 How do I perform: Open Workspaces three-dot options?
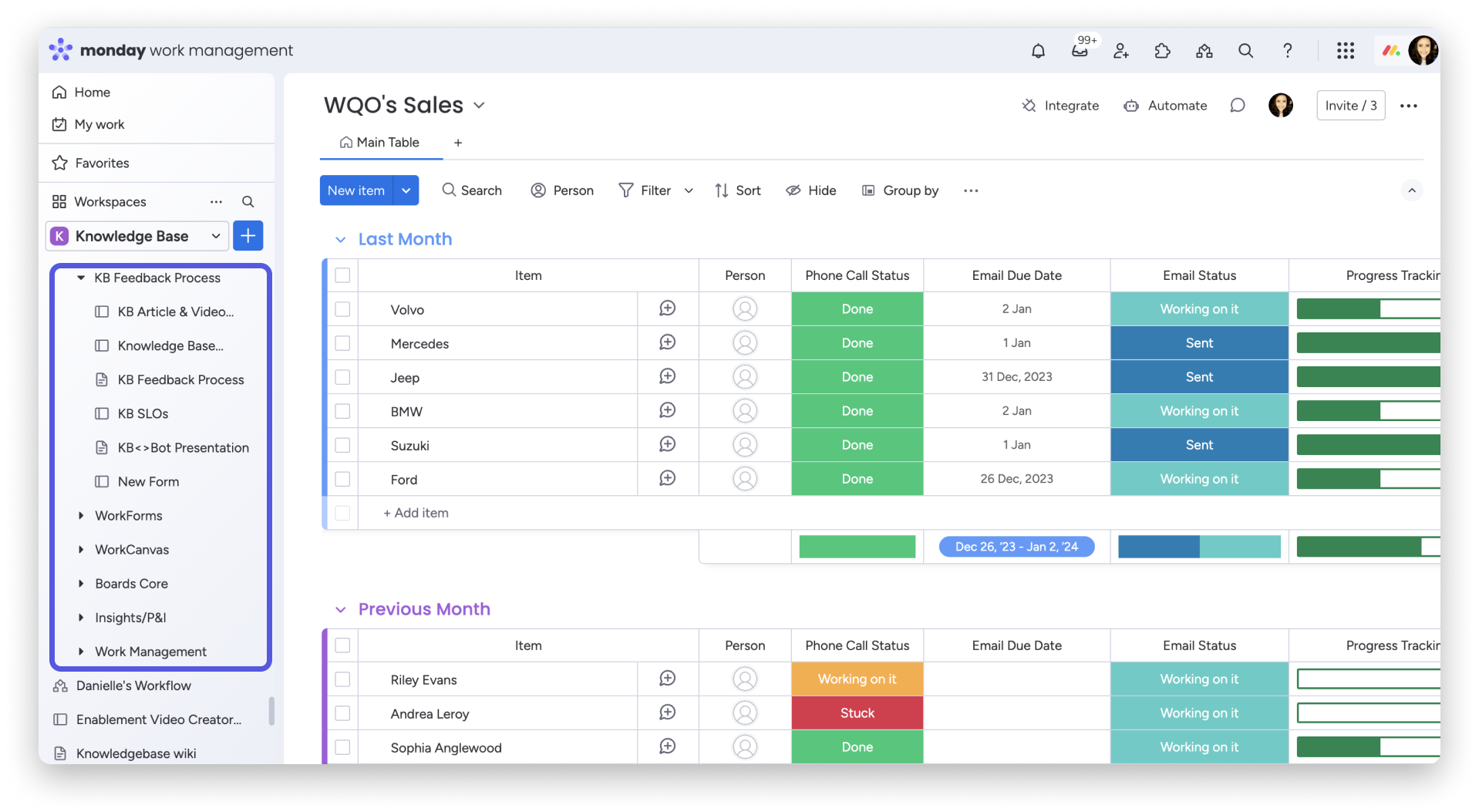tap(216, 202)
